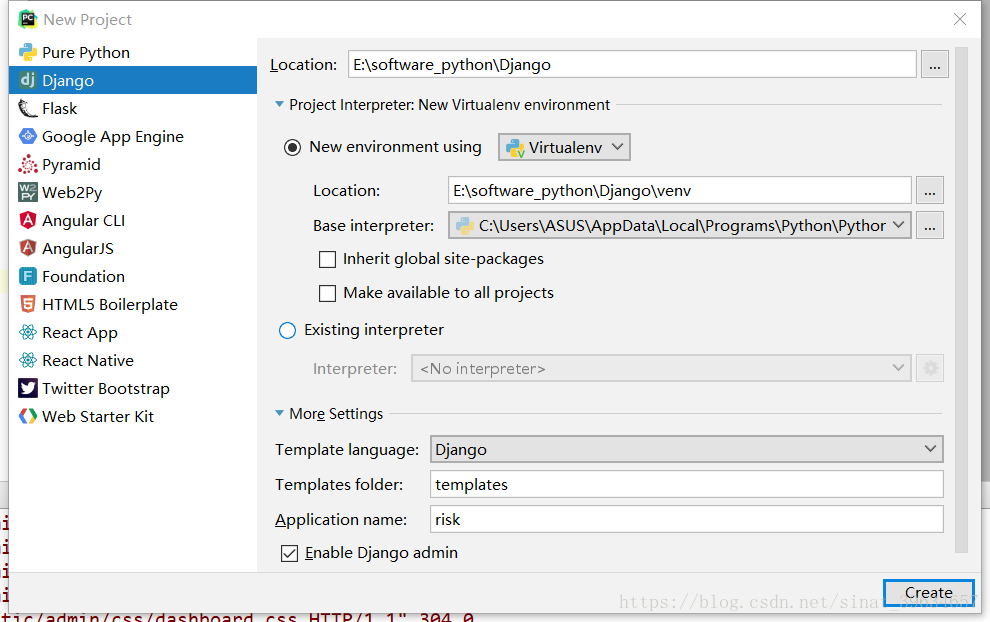990x622 pixels.
Task: Select the Web2Py icon
Action: pyautogui.click(x=28, y=192)
